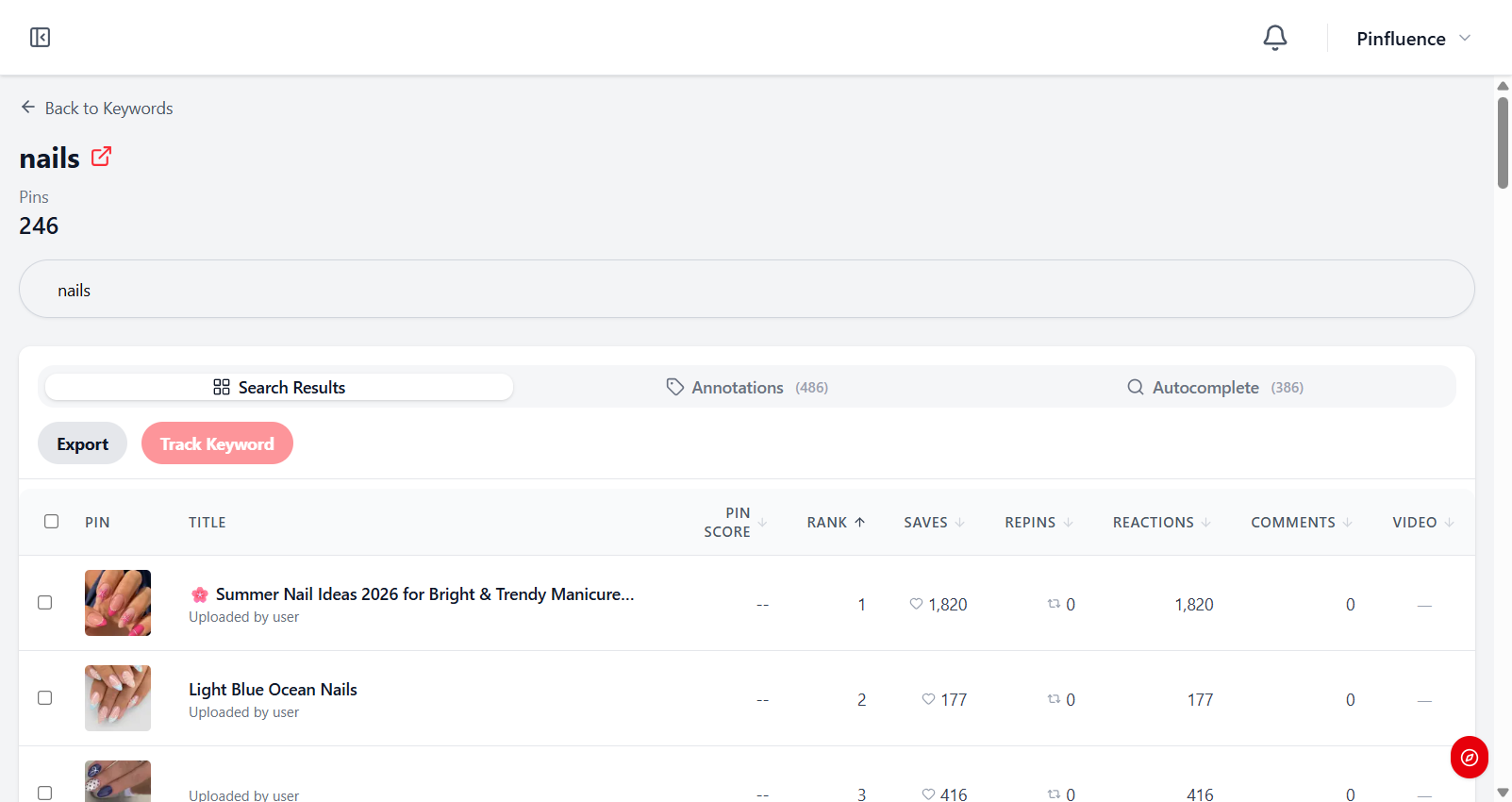Select the rank 3 row checkbox
The width and height of the screenshot is (1512, 802).
click(44, 794)
